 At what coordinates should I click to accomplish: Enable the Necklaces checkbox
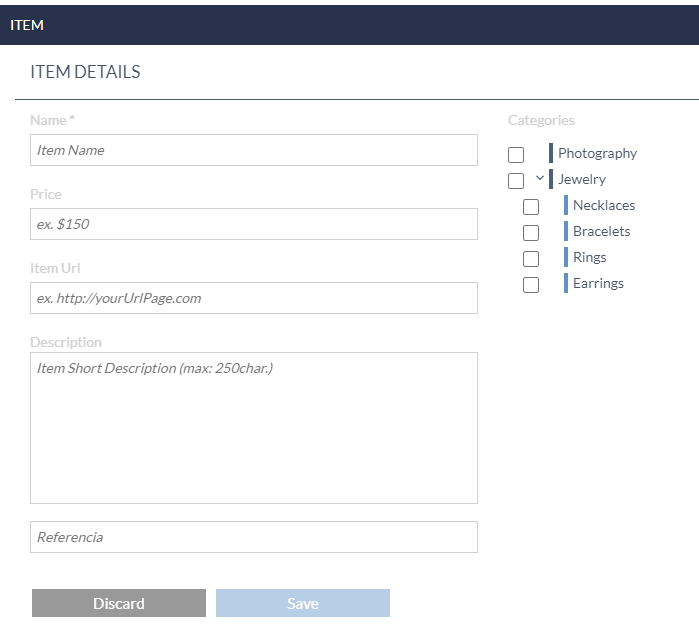(x=531, y=207)
